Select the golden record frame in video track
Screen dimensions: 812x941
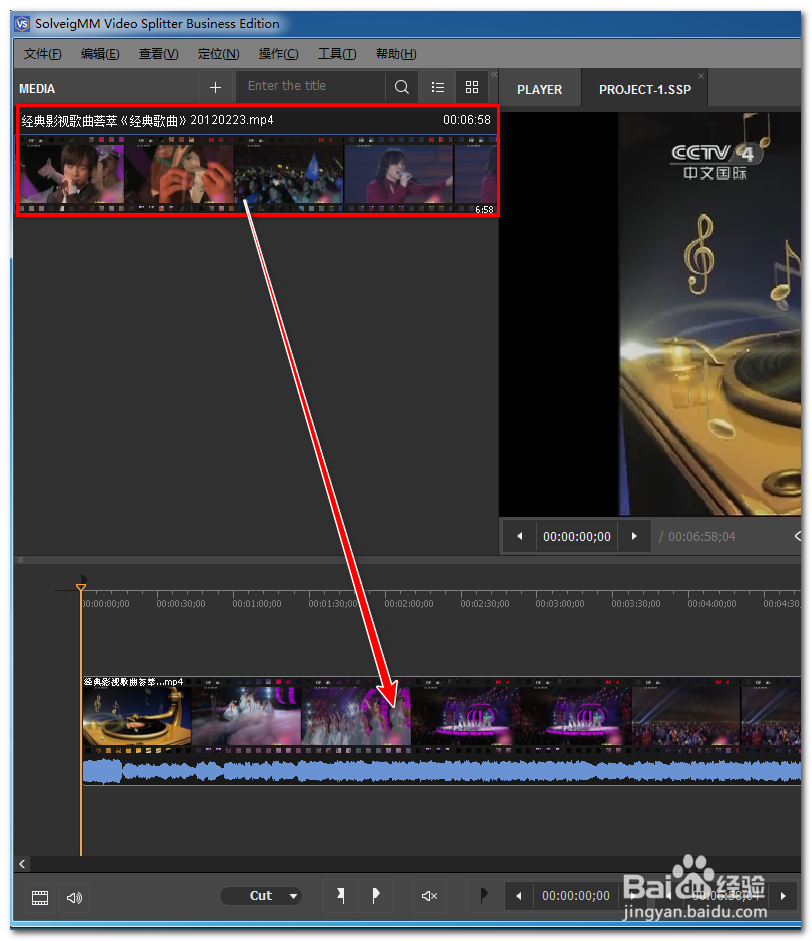tap(137, 716)
